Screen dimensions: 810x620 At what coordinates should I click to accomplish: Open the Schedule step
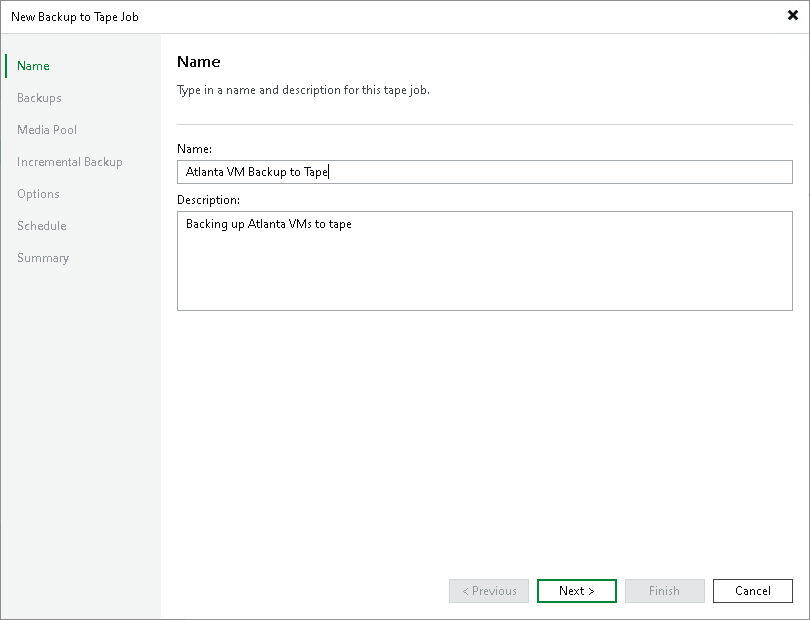point(42,226)
